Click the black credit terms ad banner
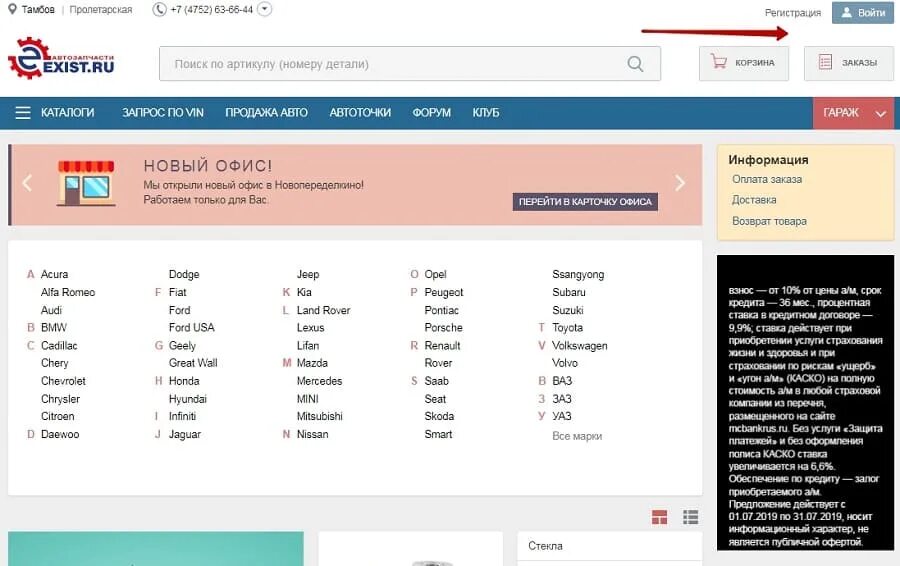This screenshot has height=566, width=900. [x=805, y=403]
